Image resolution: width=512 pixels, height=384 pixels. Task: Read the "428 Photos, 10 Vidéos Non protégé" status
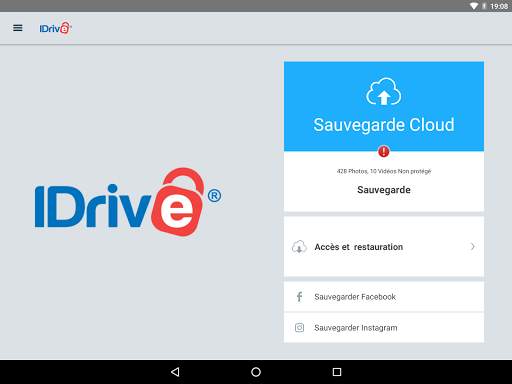[x=384, y=171]
